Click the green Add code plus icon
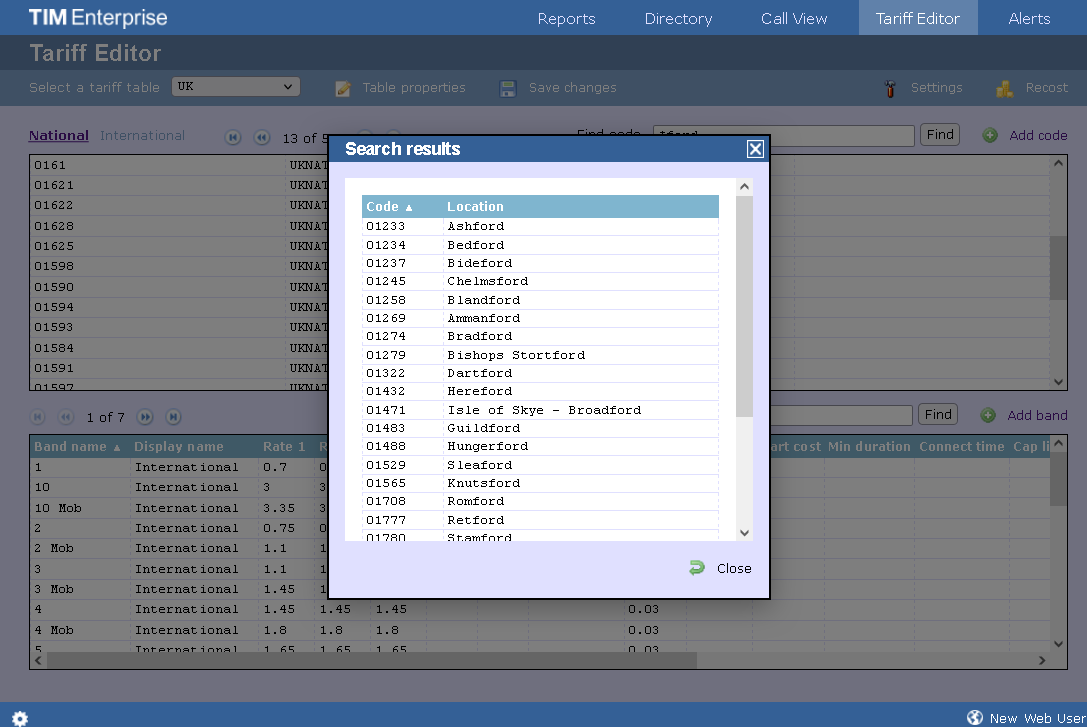The width and height of the screenshot is (1087, 727). coord(989,135)
